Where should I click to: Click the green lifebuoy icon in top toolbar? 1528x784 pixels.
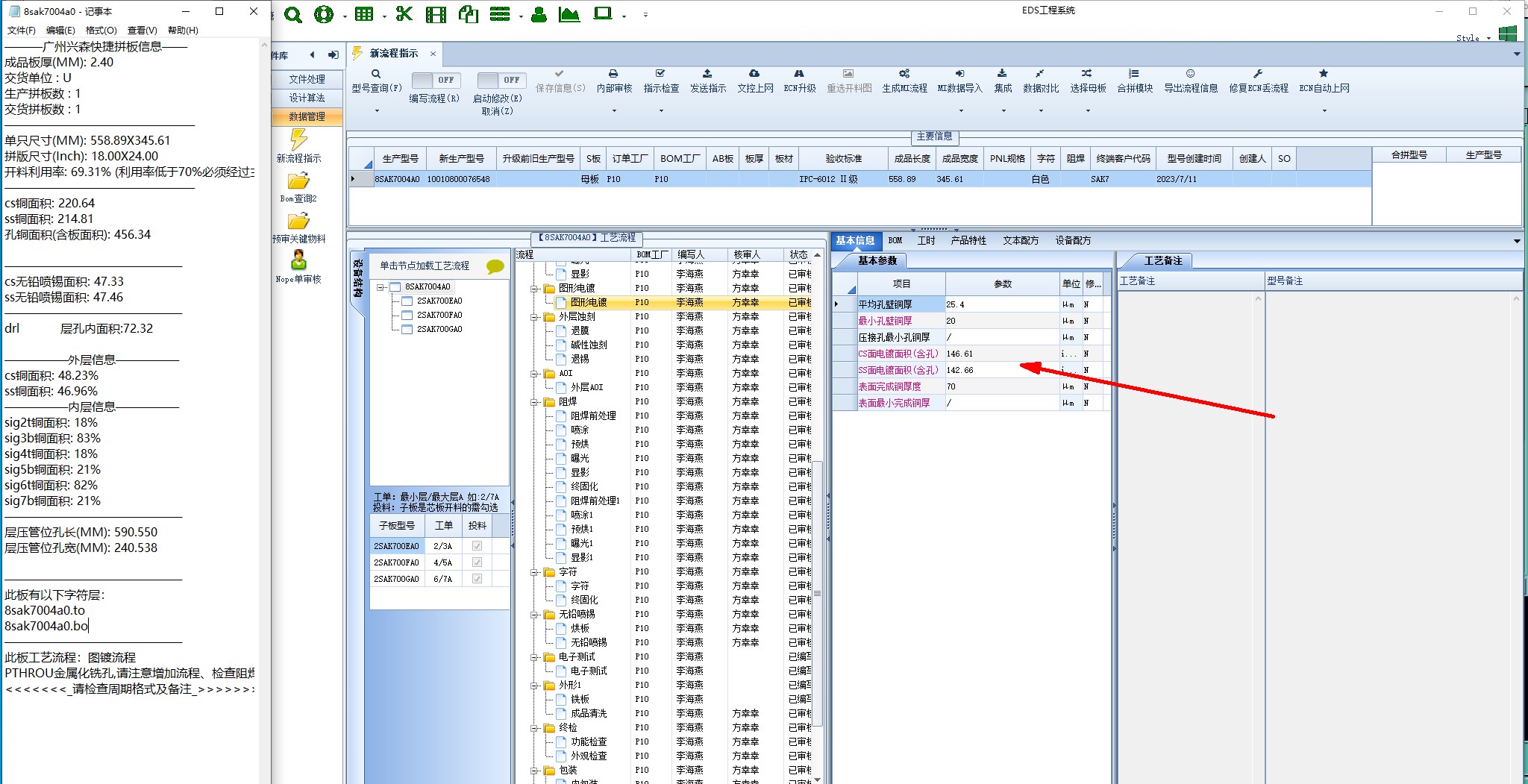pos(323,14)
